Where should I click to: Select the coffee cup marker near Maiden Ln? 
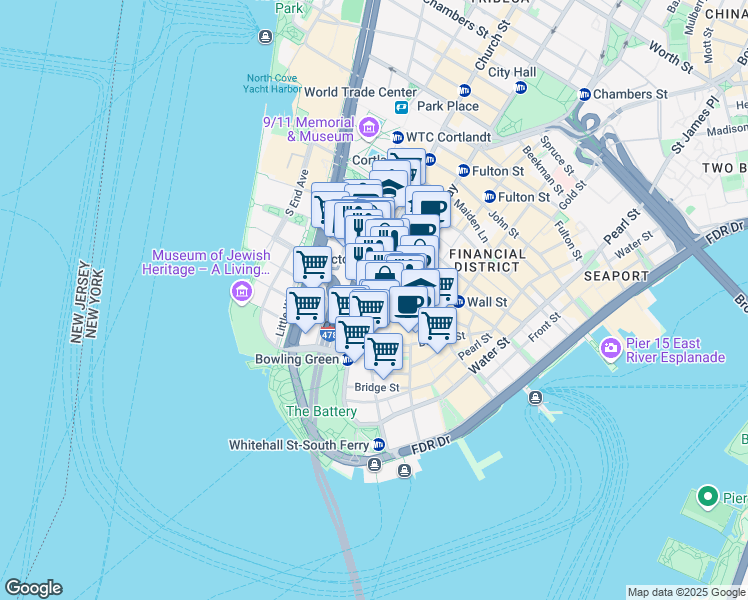coord(432,209)
